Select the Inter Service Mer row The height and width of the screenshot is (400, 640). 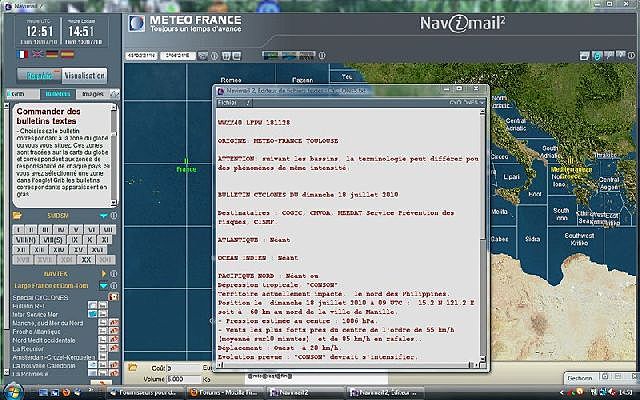(65, 314)
